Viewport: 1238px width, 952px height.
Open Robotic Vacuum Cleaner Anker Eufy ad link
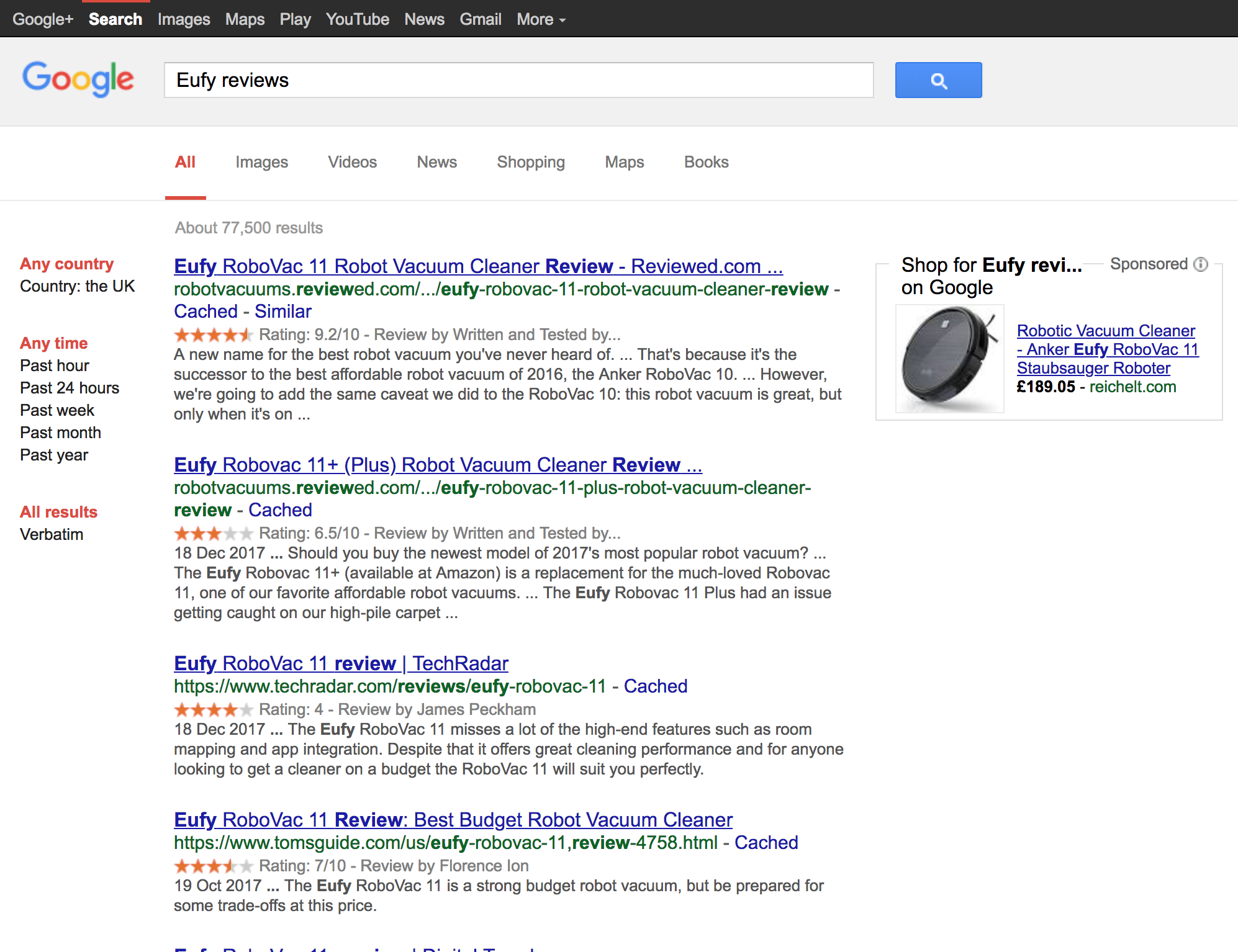pos(1108,349)
